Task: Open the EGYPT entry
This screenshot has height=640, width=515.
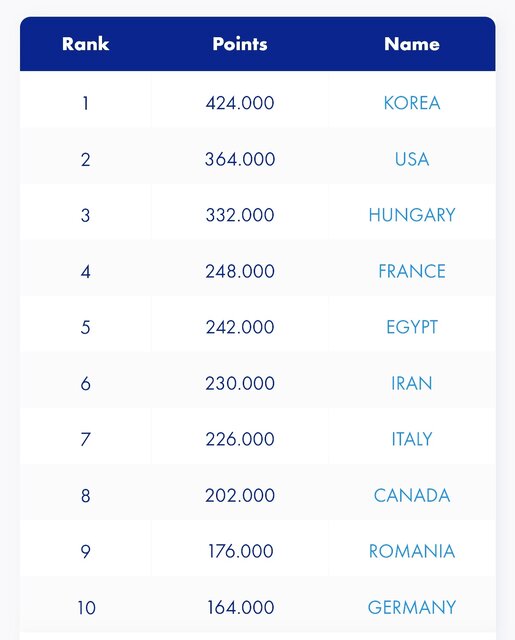Action: click(412, 327)
